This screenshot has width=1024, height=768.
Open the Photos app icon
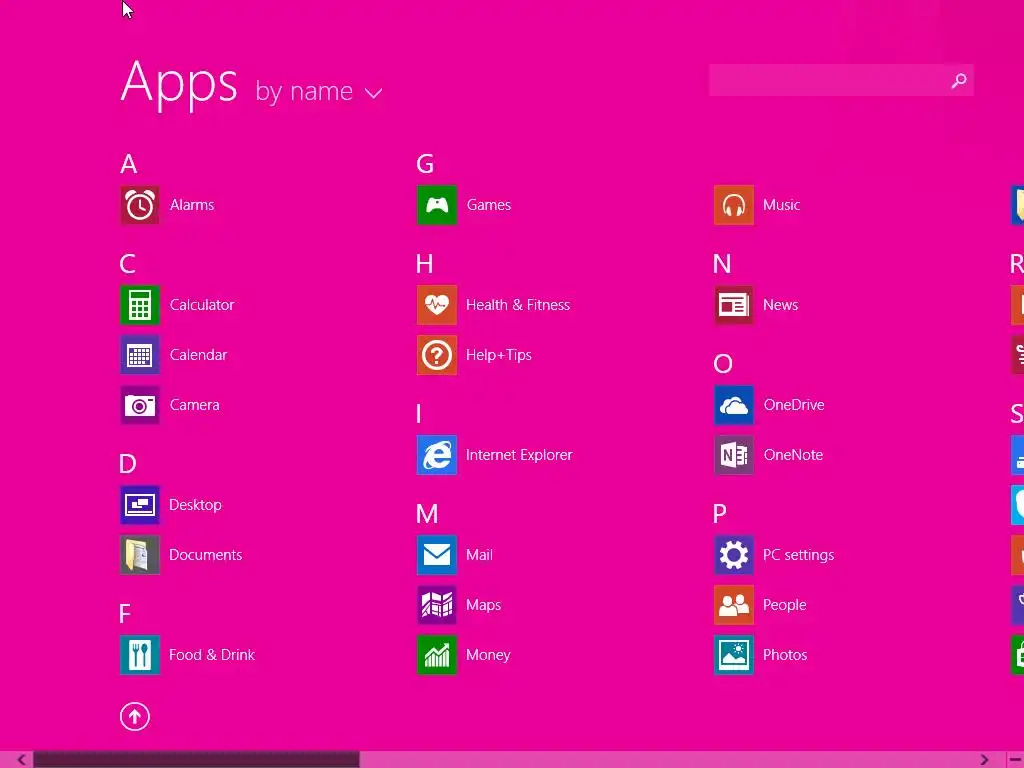733,655
